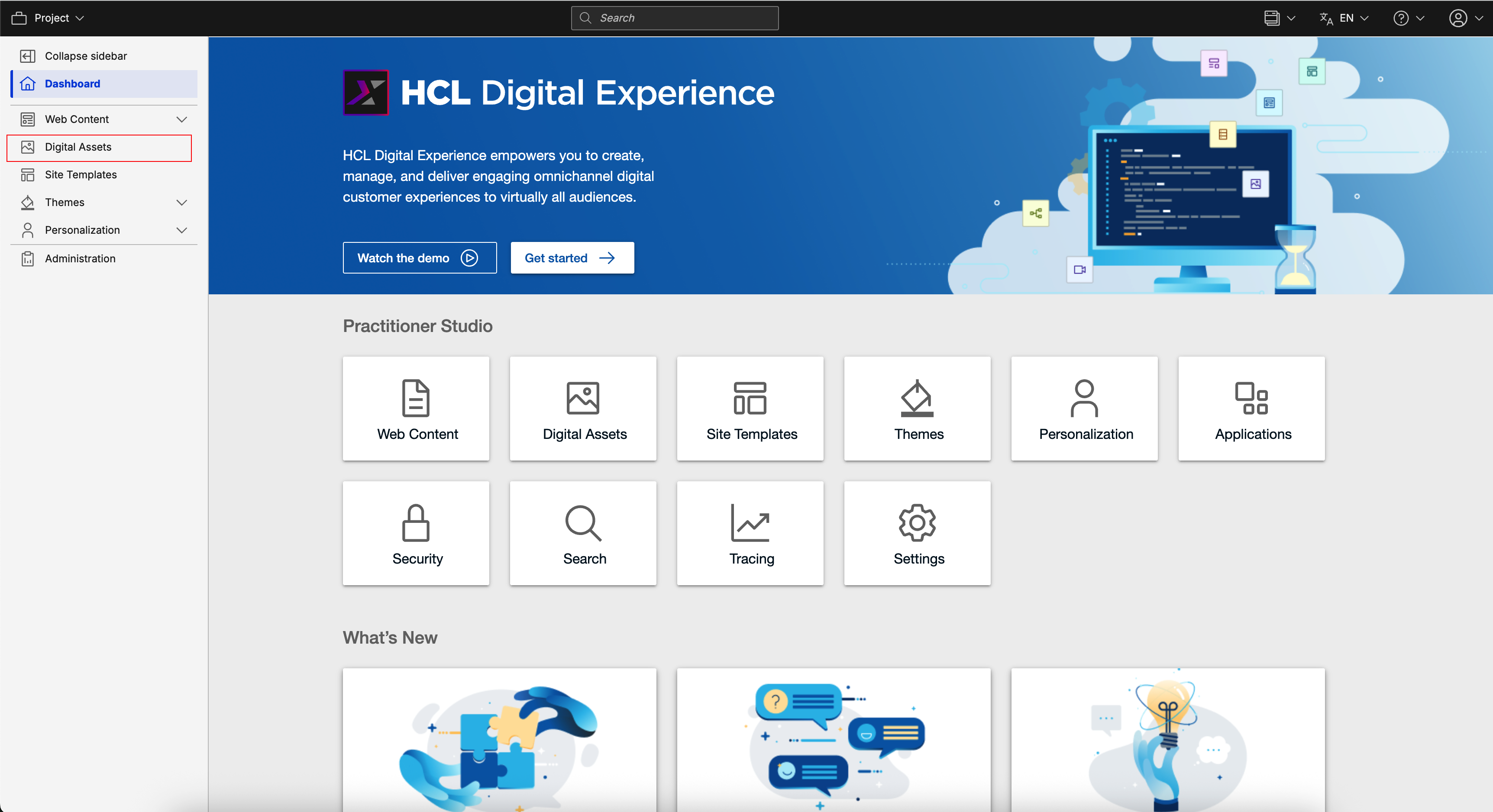Click the Watch the demo button

tap(419, 258)
